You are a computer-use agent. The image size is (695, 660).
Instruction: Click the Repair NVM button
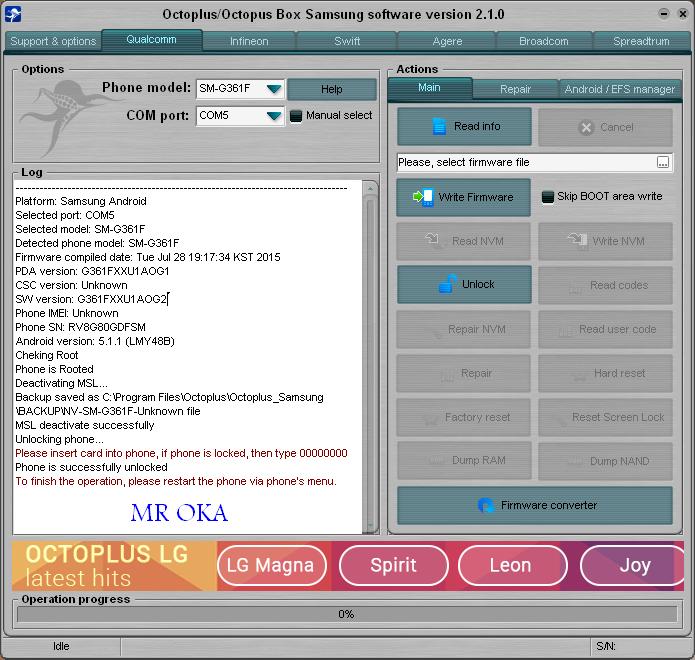pyautogui.click(x=463, y=329)
